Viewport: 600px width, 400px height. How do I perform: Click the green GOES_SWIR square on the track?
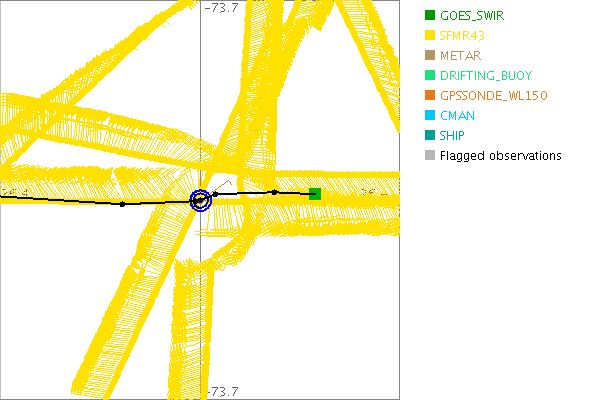click(x=315, y=193)
